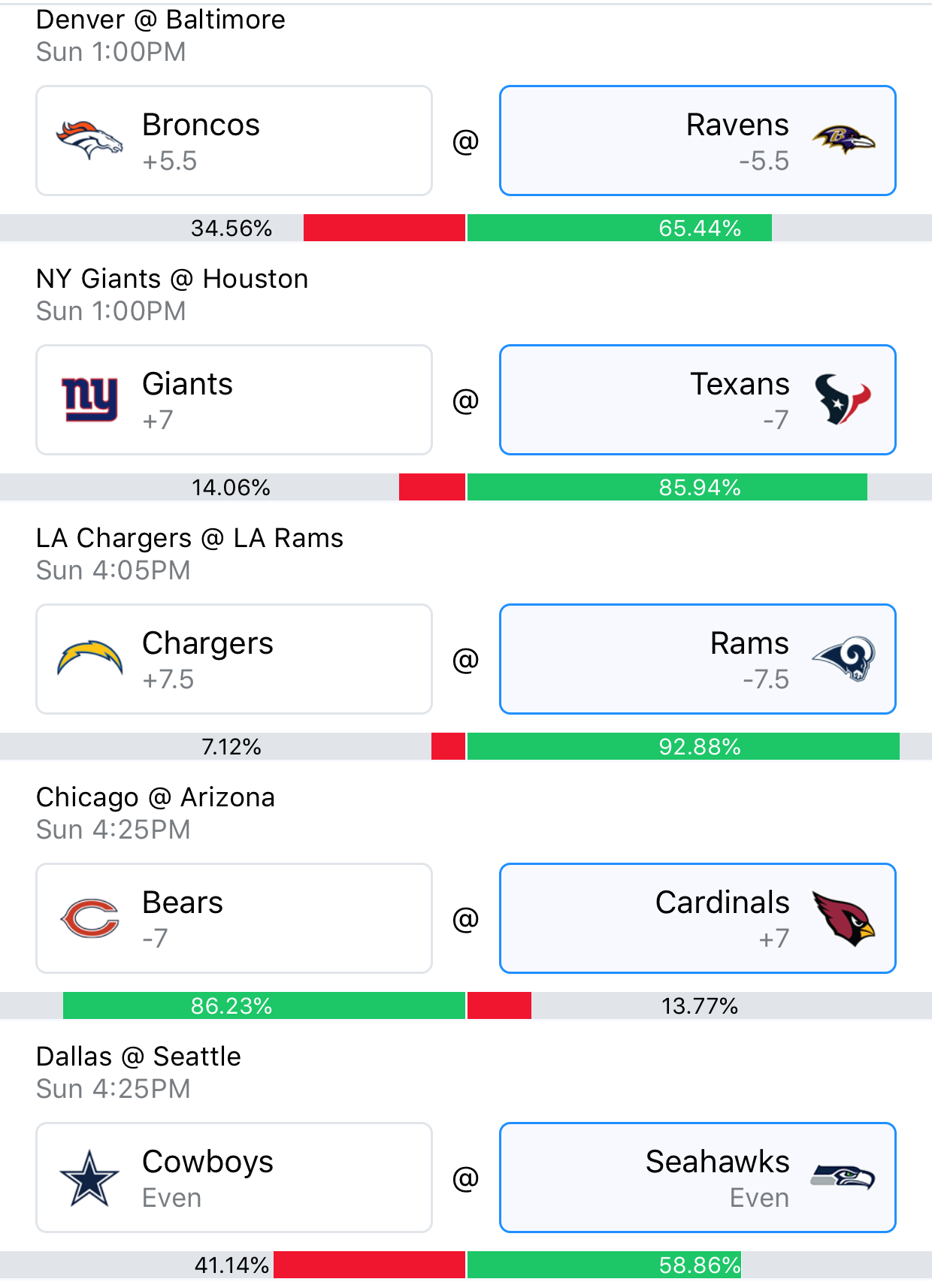Tap the Houston Texans bull logo
This screenshot has height=1288, width=932.
point(843,400)
